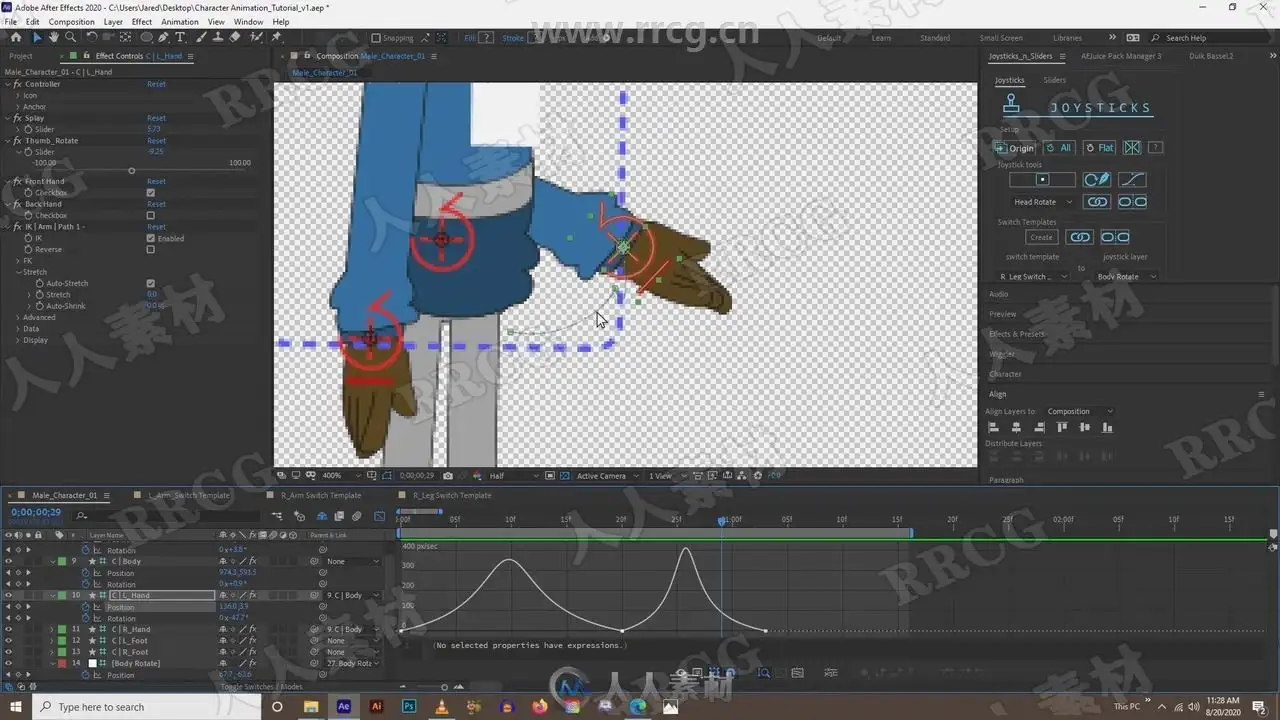
Task: Open the Head Rotate dropdown
Action: point(1041,202)
